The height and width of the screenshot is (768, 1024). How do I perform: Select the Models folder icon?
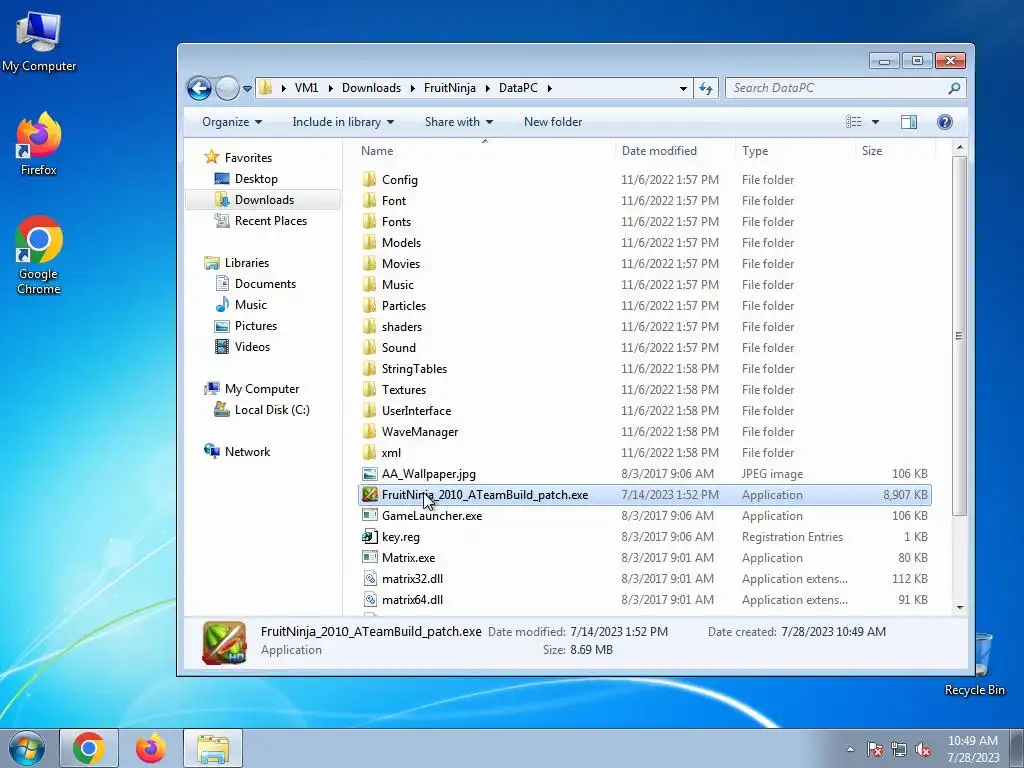(x=370, y=242)
